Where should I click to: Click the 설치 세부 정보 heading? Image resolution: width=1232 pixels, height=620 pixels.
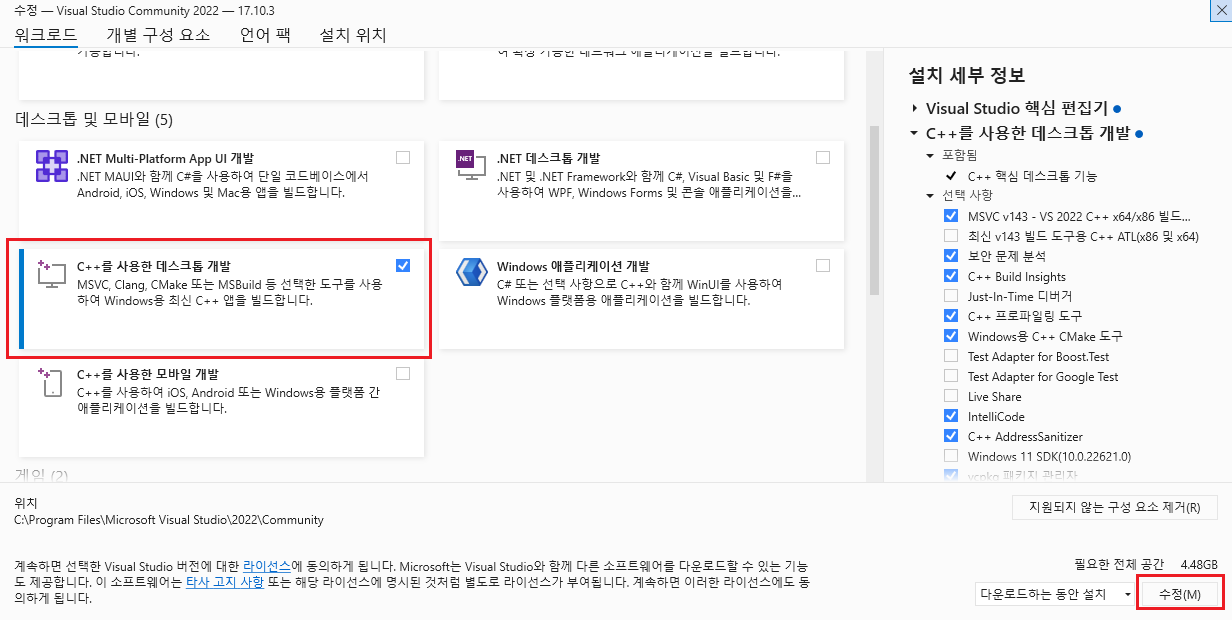[966, 76]
